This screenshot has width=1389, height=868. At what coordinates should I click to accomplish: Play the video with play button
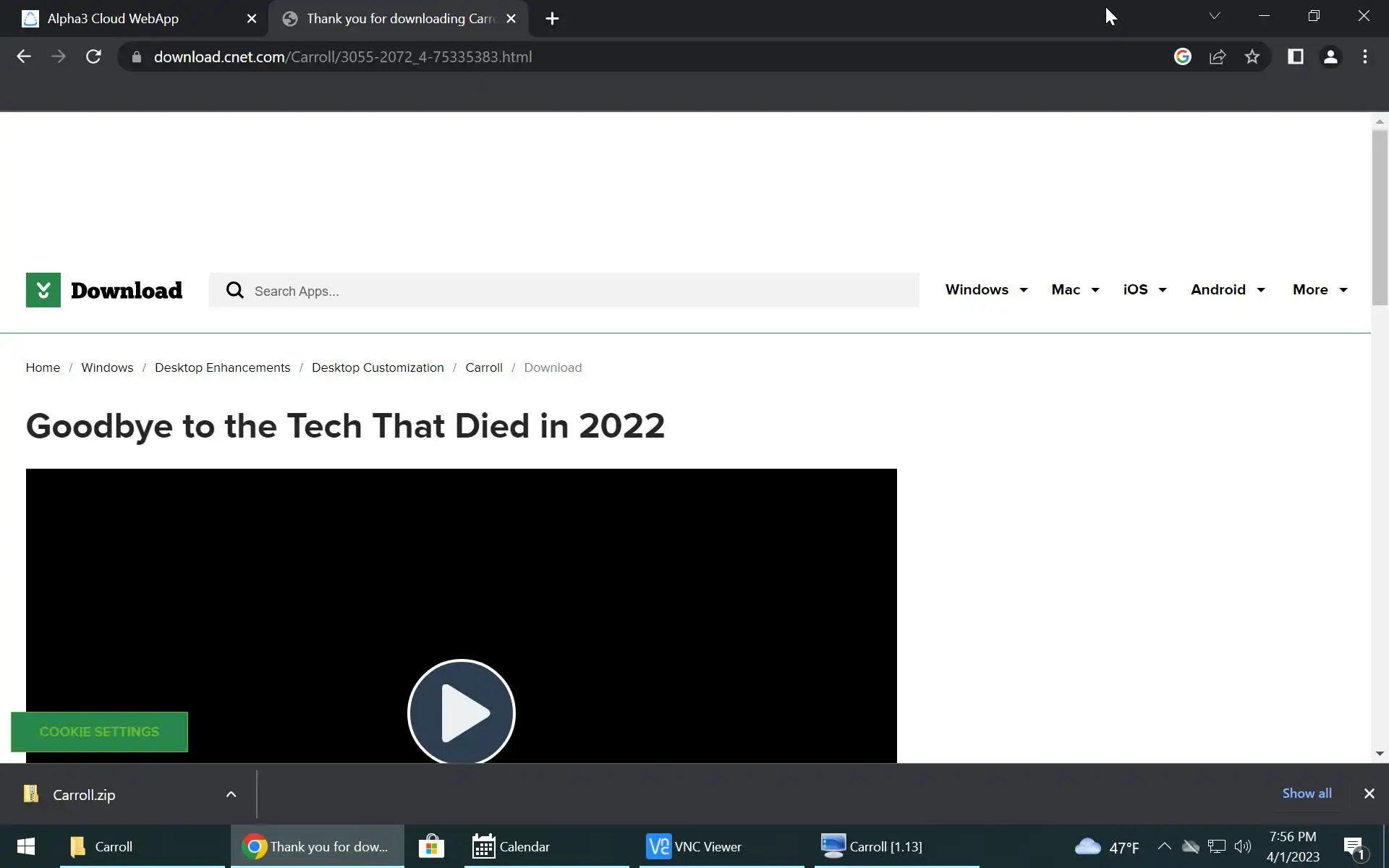pos(461,712)
